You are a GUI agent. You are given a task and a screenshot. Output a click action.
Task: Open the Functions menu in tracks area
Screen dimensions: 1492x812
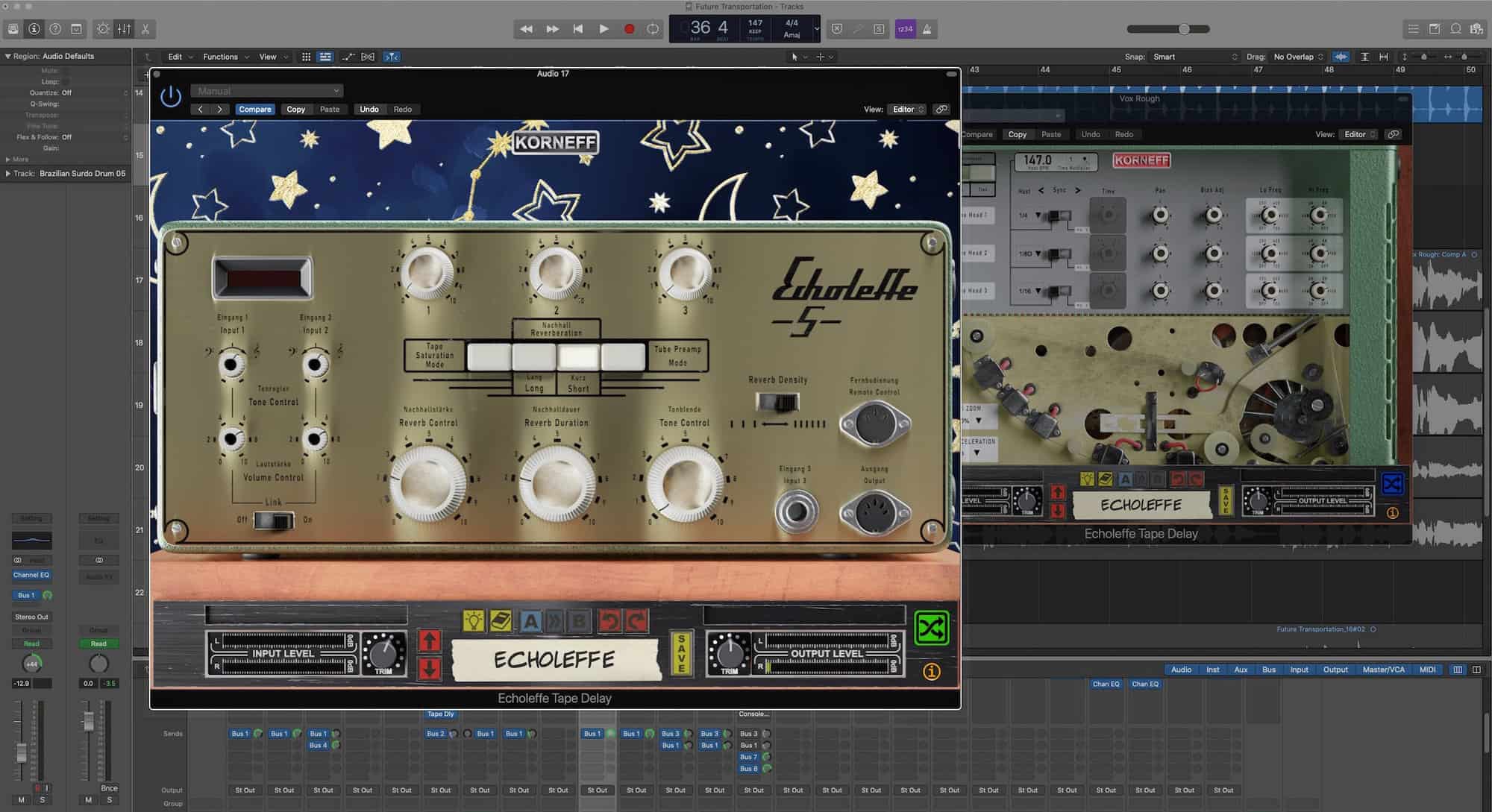(225, 57)
